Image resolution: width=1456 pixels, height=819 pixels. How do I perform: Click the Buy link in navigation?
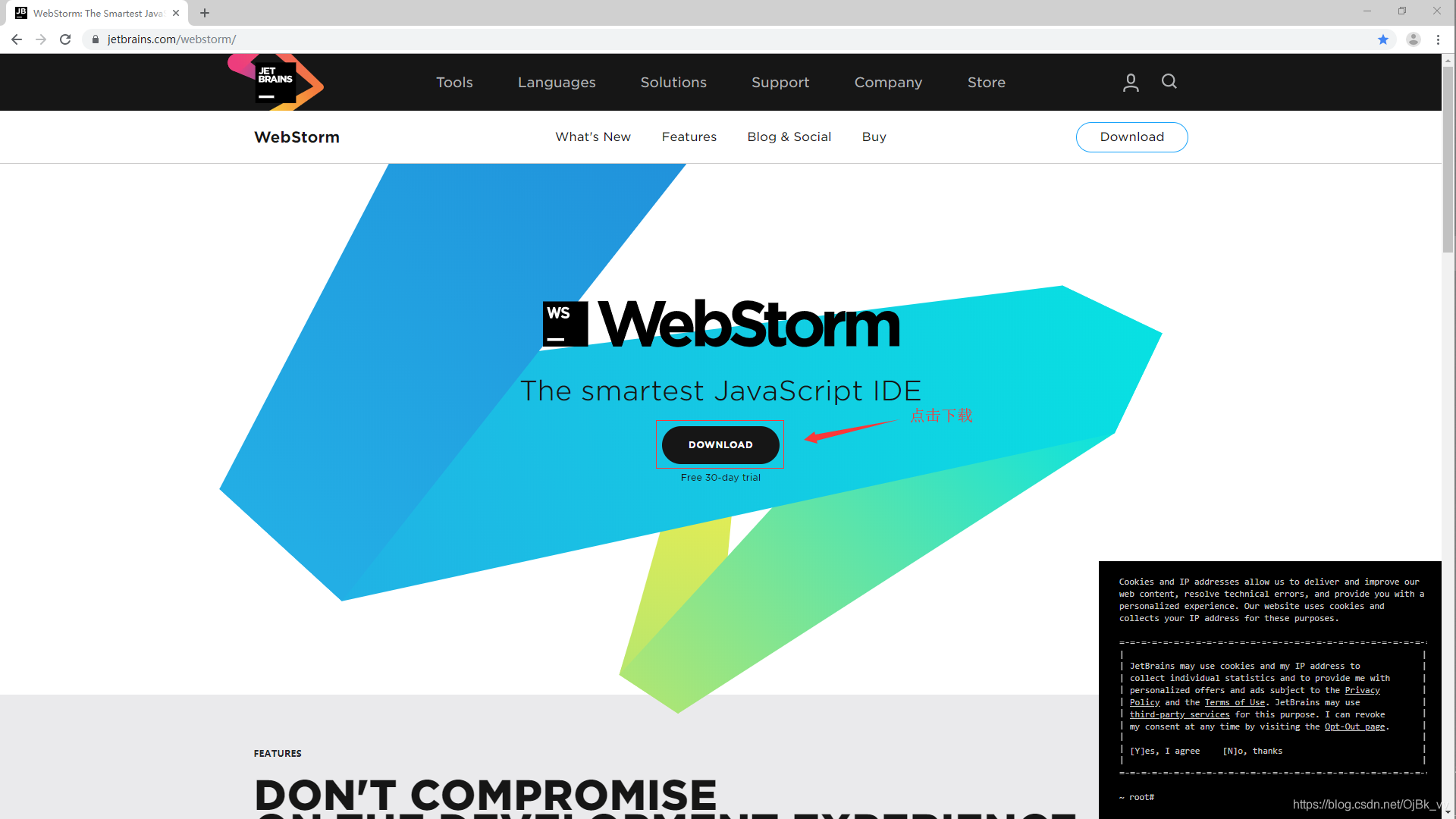coord(874,137)
